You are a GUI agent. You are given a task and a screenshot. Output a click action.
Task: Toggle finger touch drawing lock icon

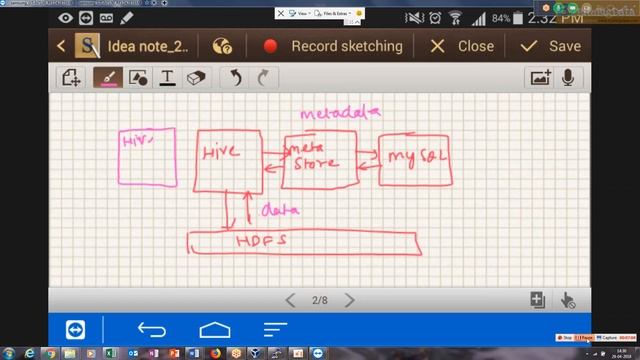point(568,300)
